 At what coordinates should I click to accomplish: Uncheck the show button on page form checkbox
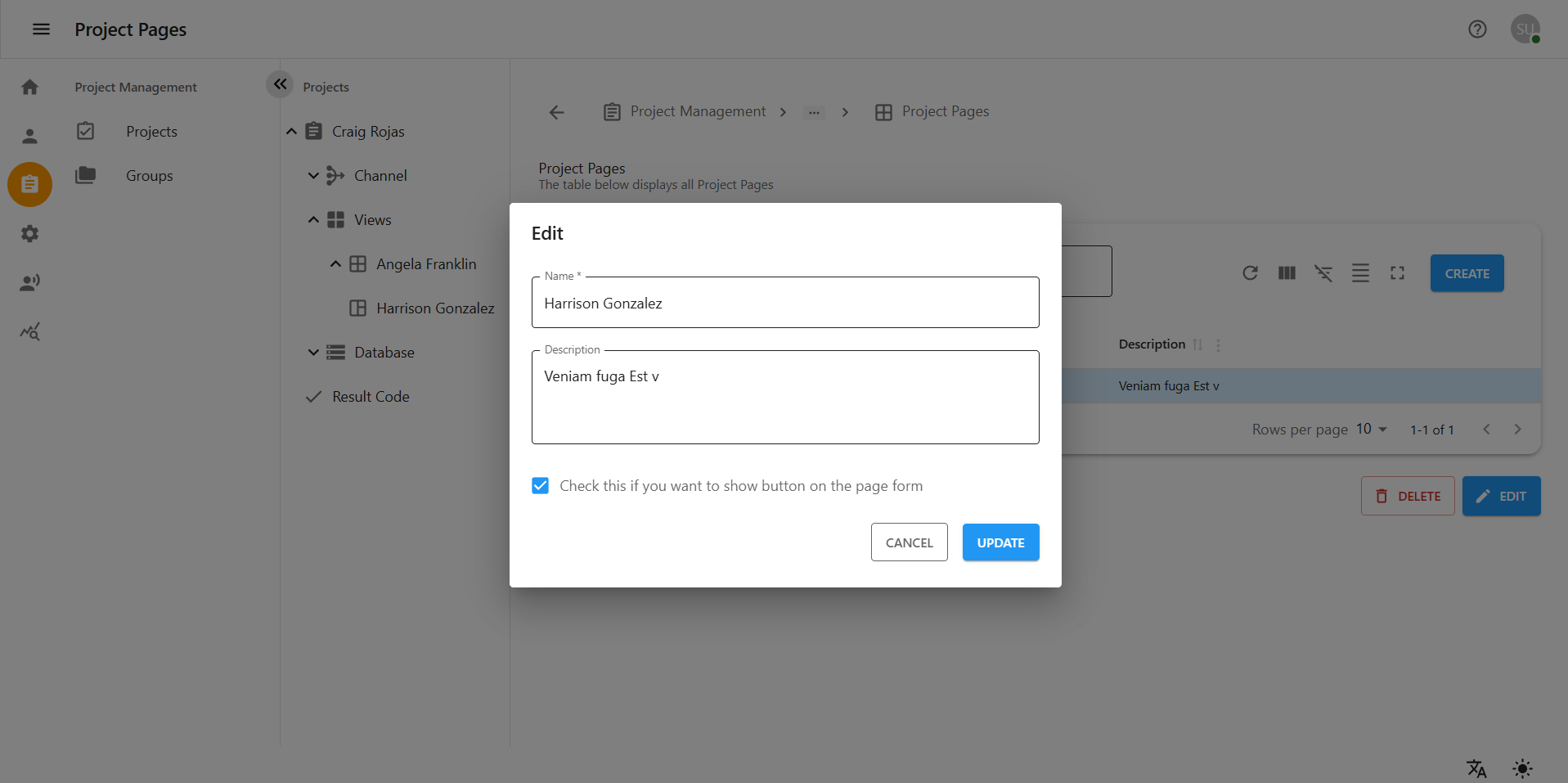point(541,486)
